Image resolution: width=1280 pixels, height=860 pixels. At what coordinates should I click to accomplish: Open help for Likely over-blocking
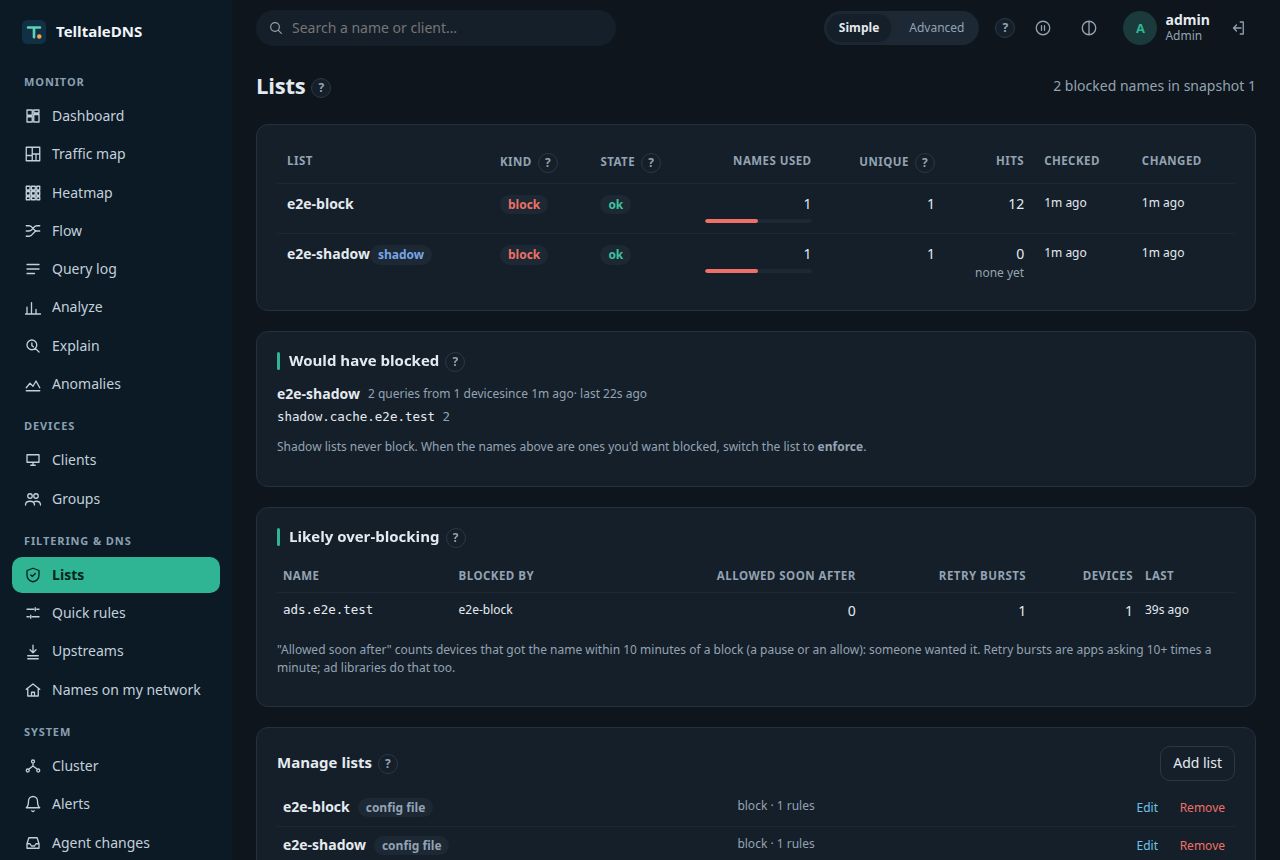455,538
